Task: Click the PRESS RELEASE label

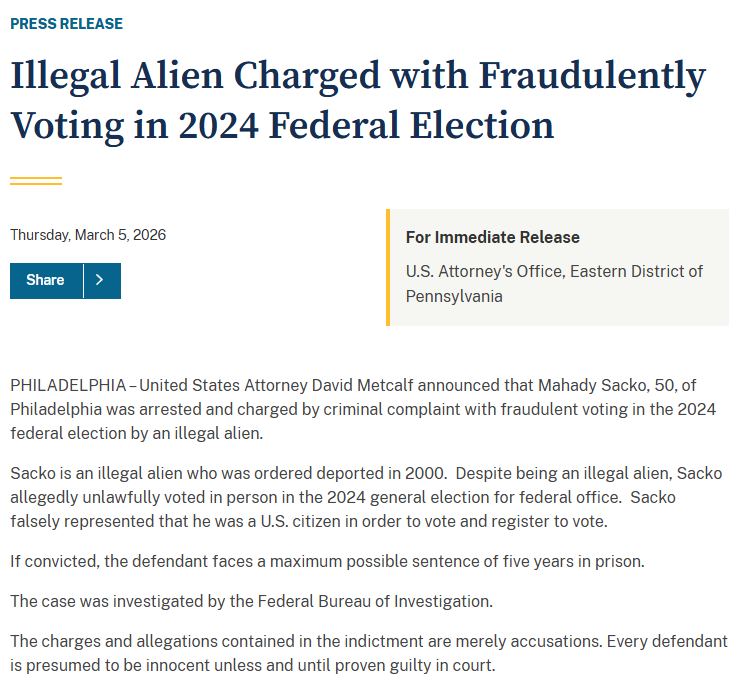Action: coord(66,23)
